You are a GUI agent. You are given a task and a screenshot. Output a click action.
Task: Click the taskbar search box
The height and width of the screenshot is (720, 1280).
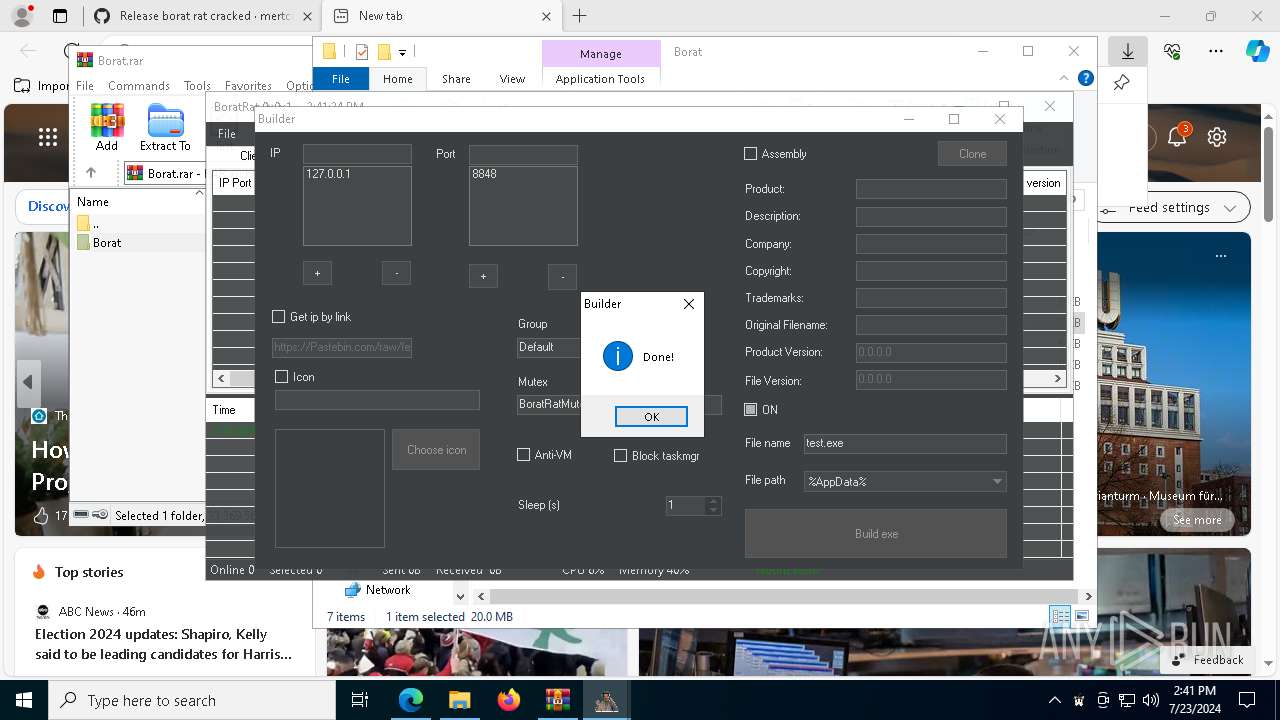(192, 700)
